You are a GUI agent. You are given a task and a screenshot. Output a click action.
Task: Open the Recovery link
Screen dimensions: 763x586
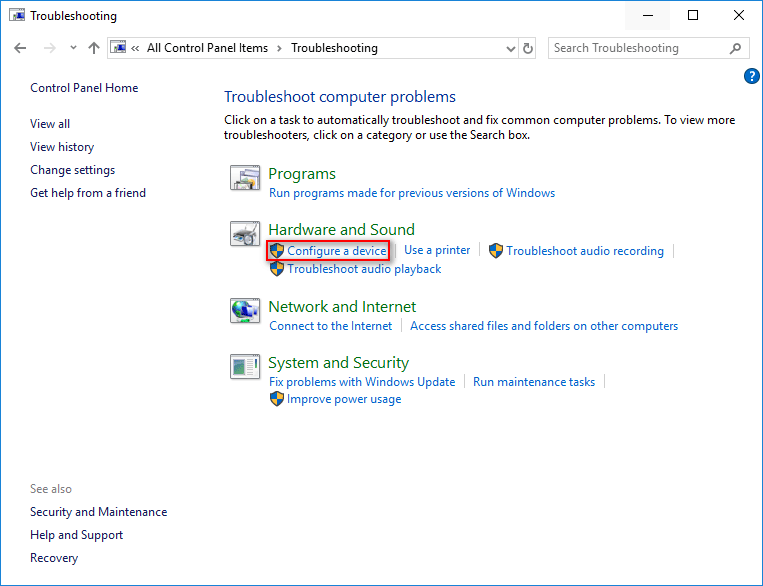point(54,558)
